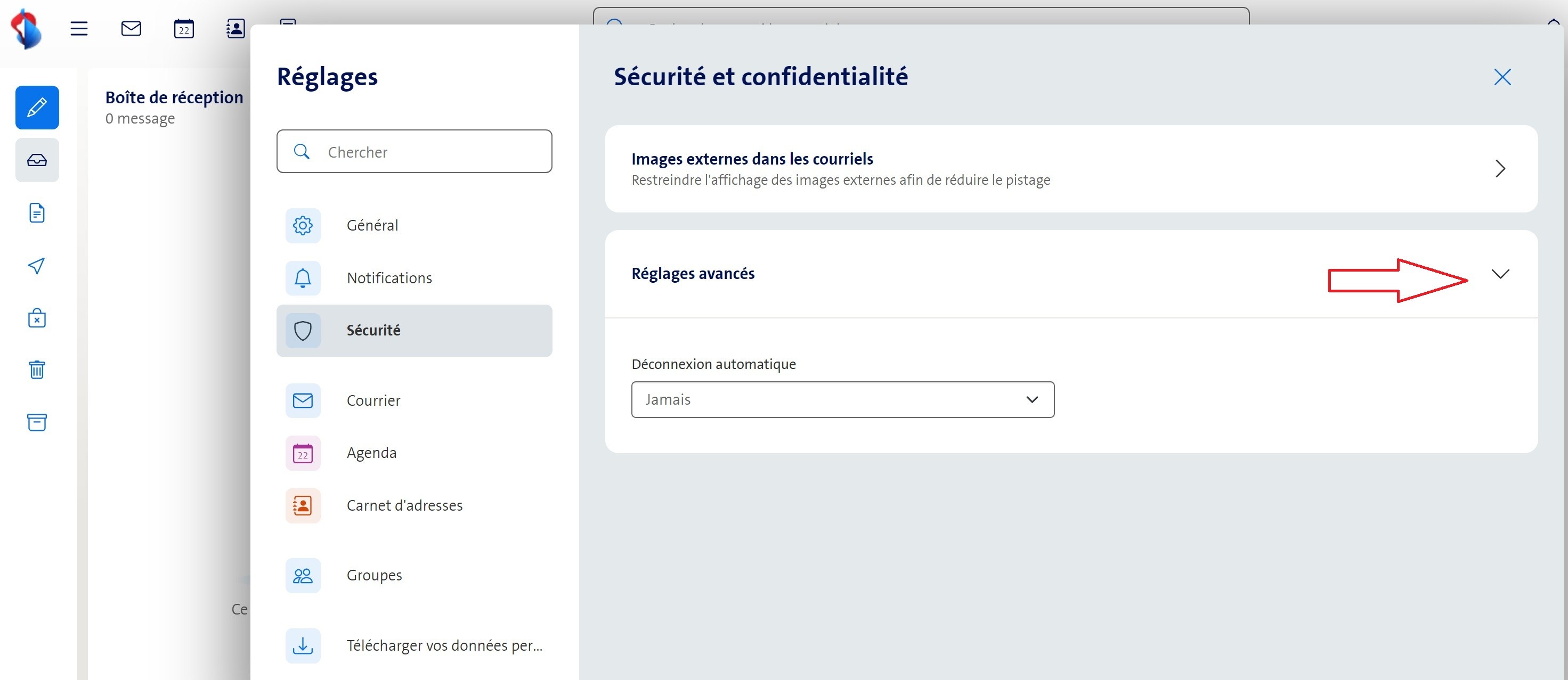Click the compose pencil icon
1568x680 pixels.
[37, 108]
